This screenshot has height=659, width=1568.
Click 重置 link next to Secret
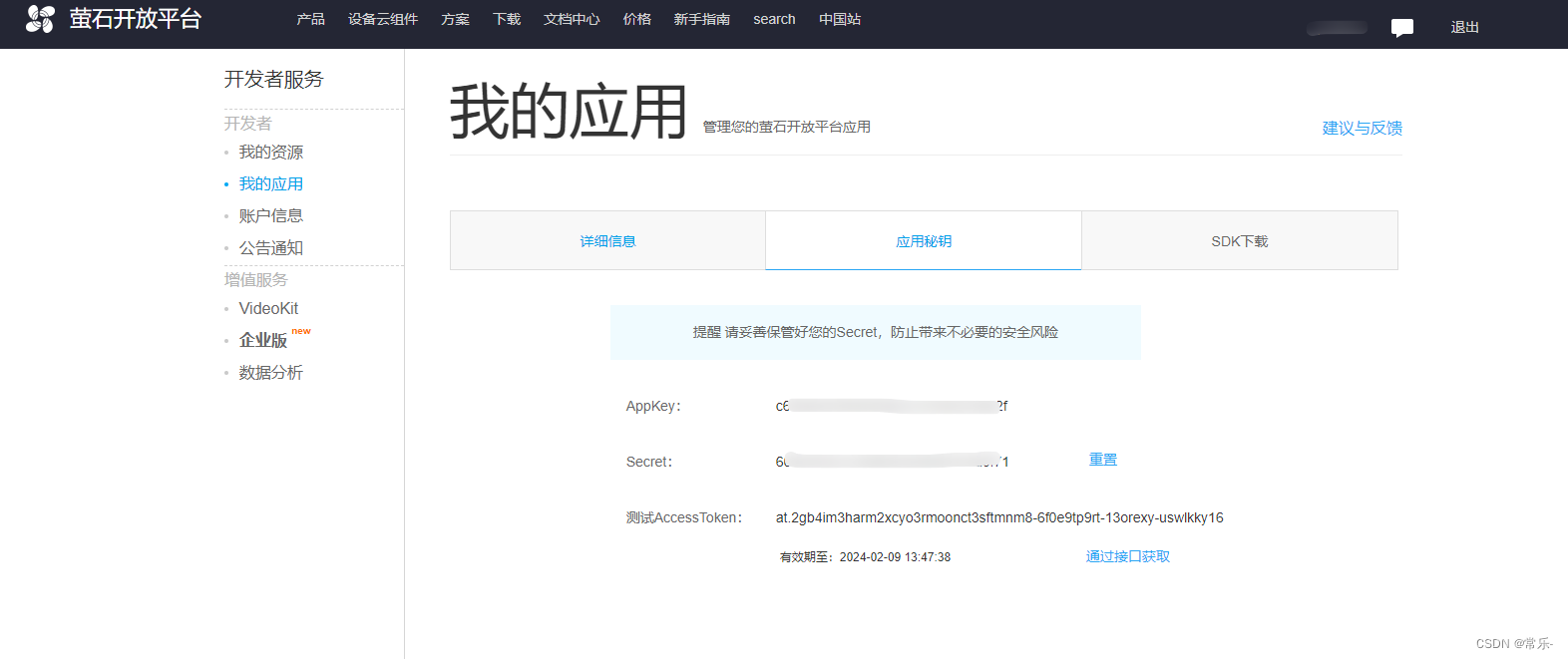click(x=1102, y=460)
